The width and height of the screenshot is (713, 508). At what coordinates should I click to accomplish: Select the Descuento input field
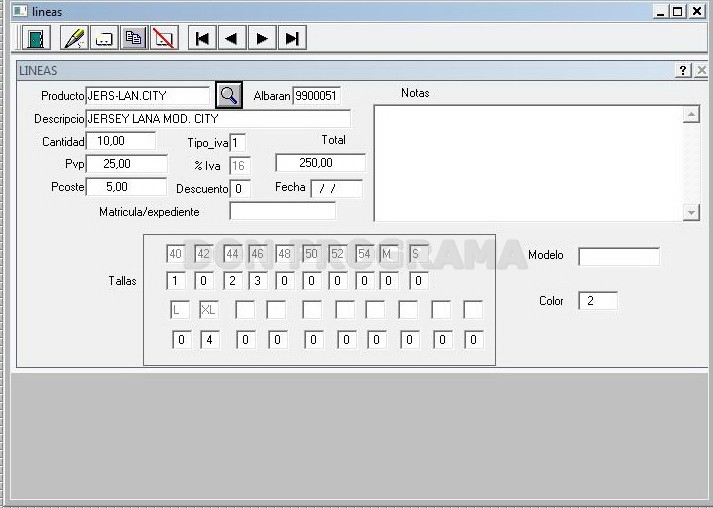click(240, 189)
